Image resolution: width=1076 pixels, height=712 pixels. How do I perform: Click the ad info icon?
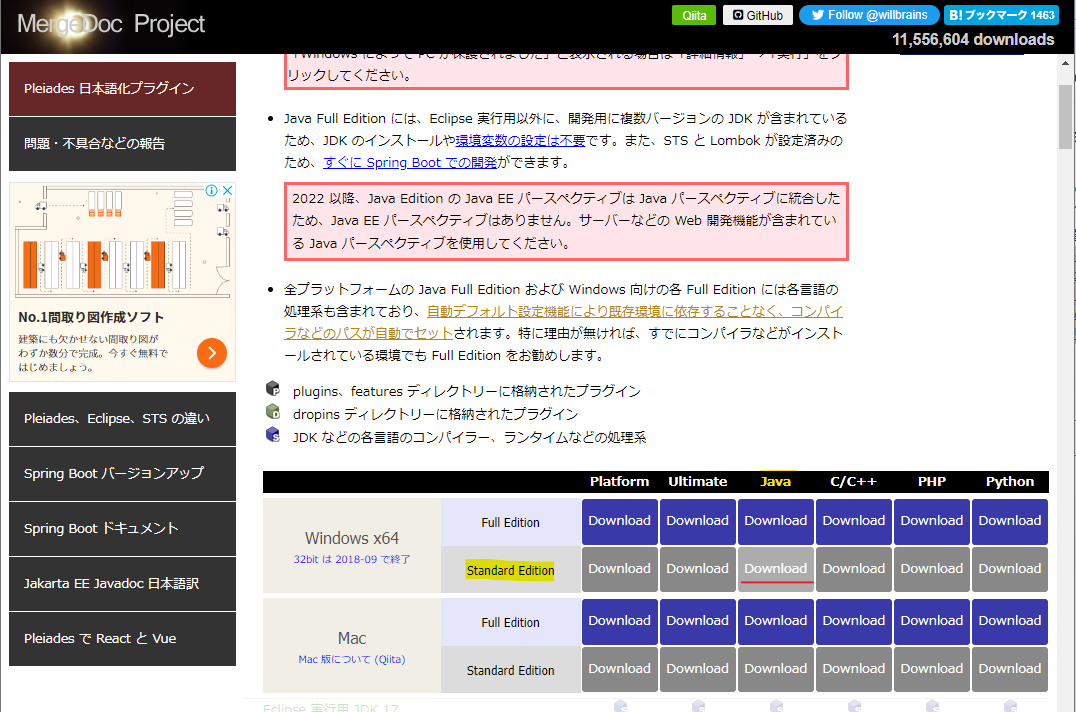point(212,190)
